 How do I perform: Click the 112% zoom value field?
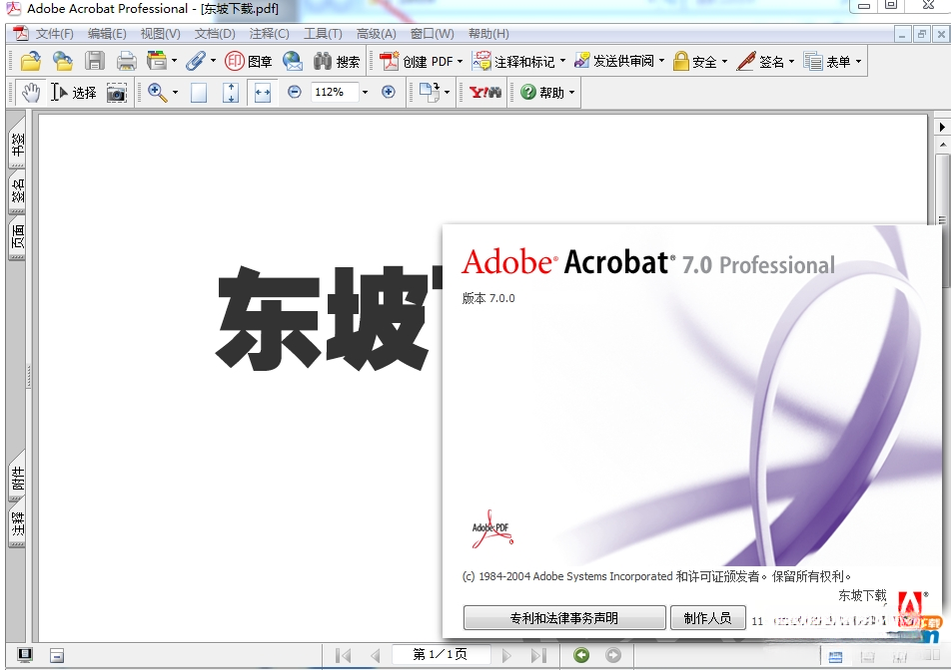coord(335,92)
